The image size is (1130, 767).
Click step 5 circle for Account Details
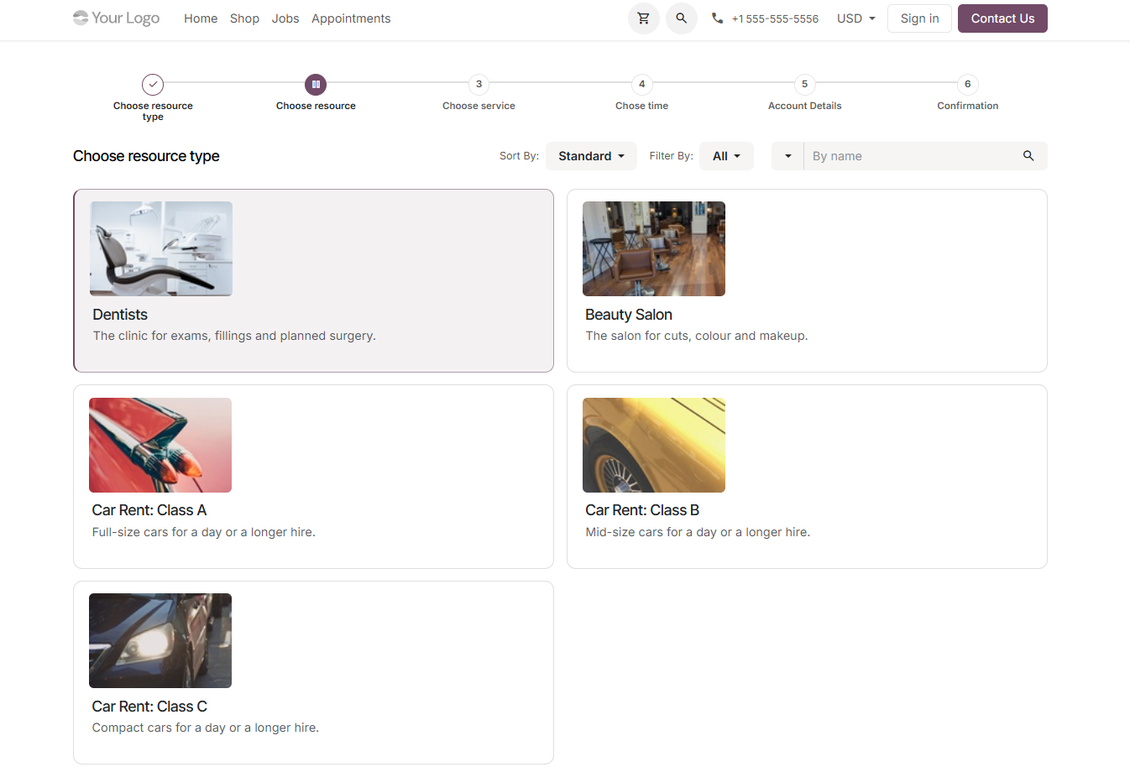pyautogui.click(x=804, y=84)
